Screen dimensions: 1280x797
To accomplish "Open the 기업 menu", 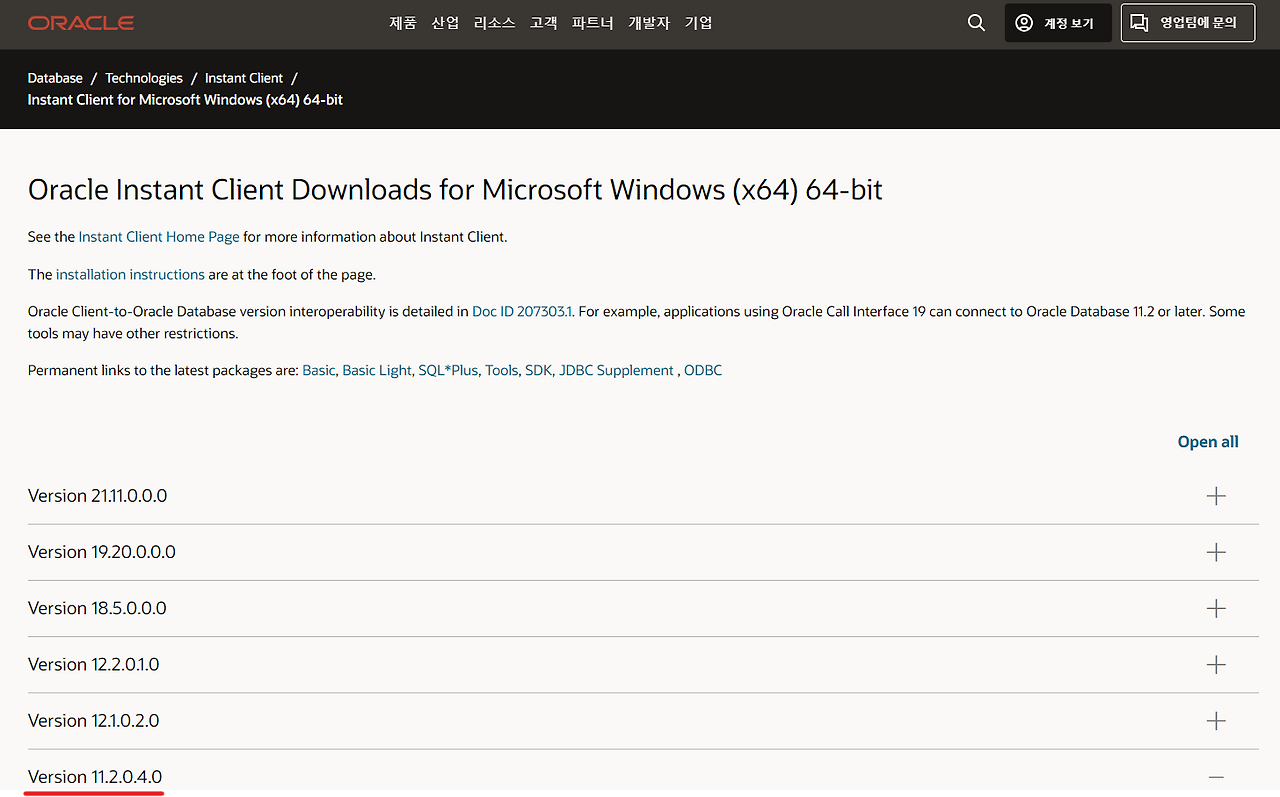I will coord(698,23).
